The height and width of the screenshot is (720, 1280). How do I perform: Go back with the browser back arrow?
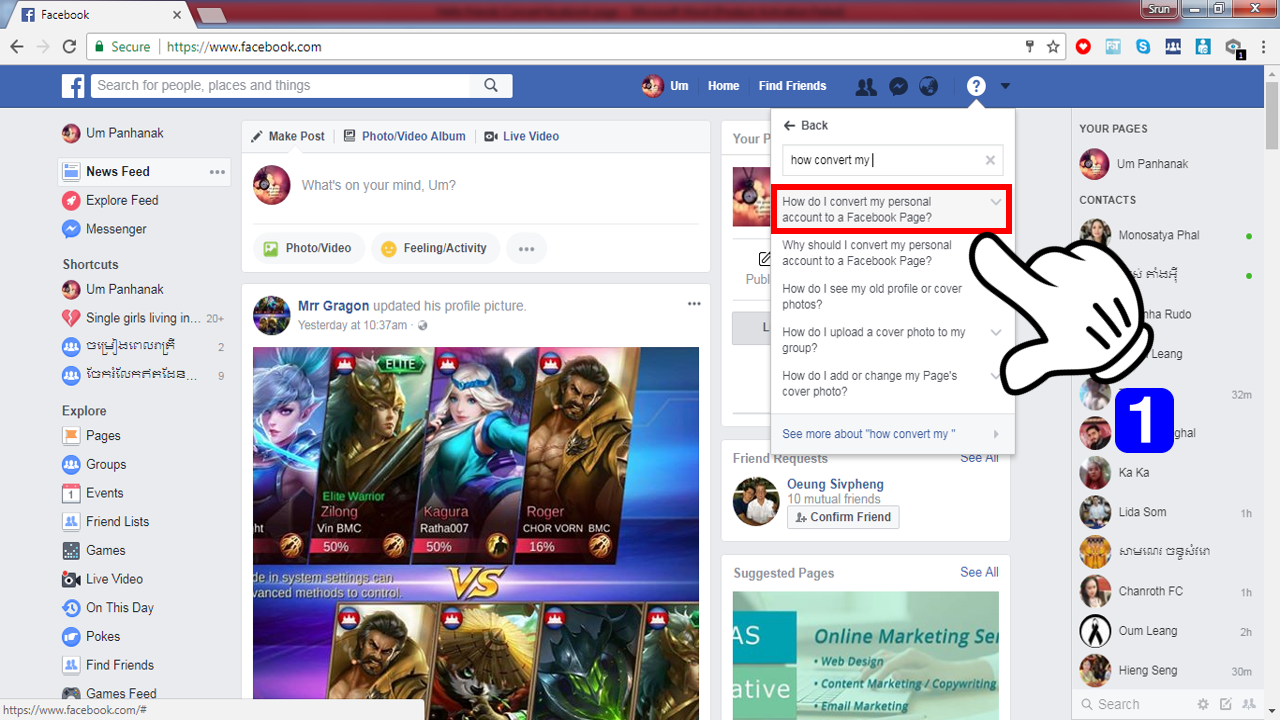tap(18, 47)
